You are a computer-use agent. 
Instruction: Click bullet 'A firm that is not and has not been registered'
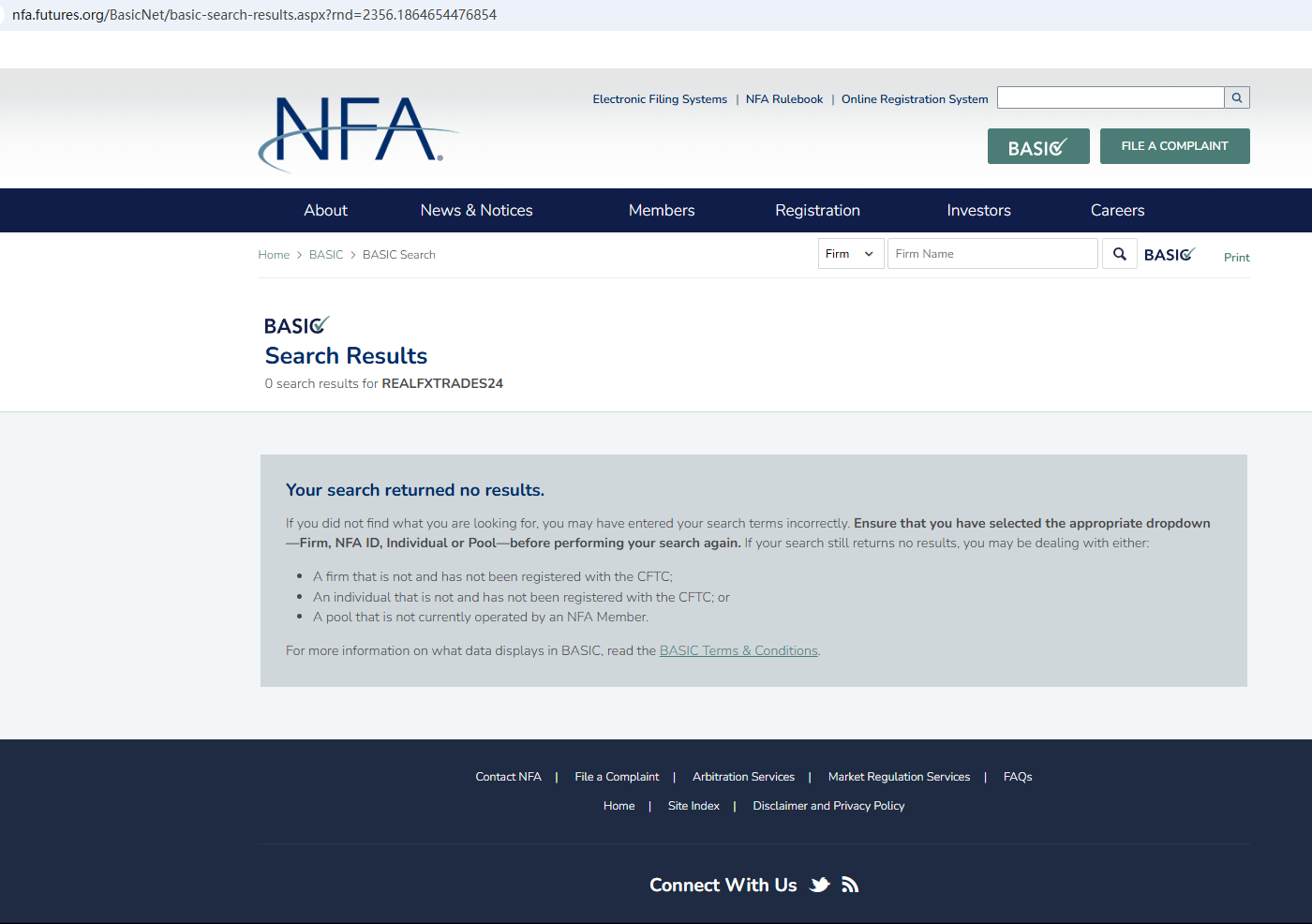tap(493, 577)
